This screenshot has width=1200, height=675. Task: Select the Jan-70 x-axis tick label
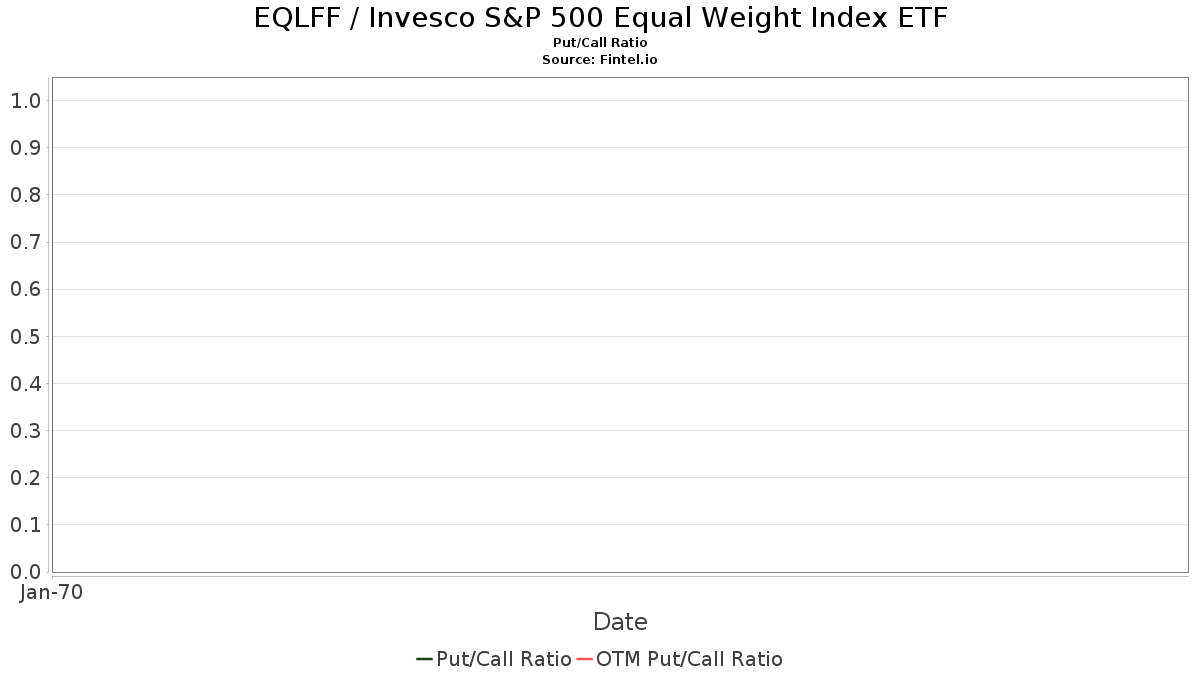(x=51, y=592)
